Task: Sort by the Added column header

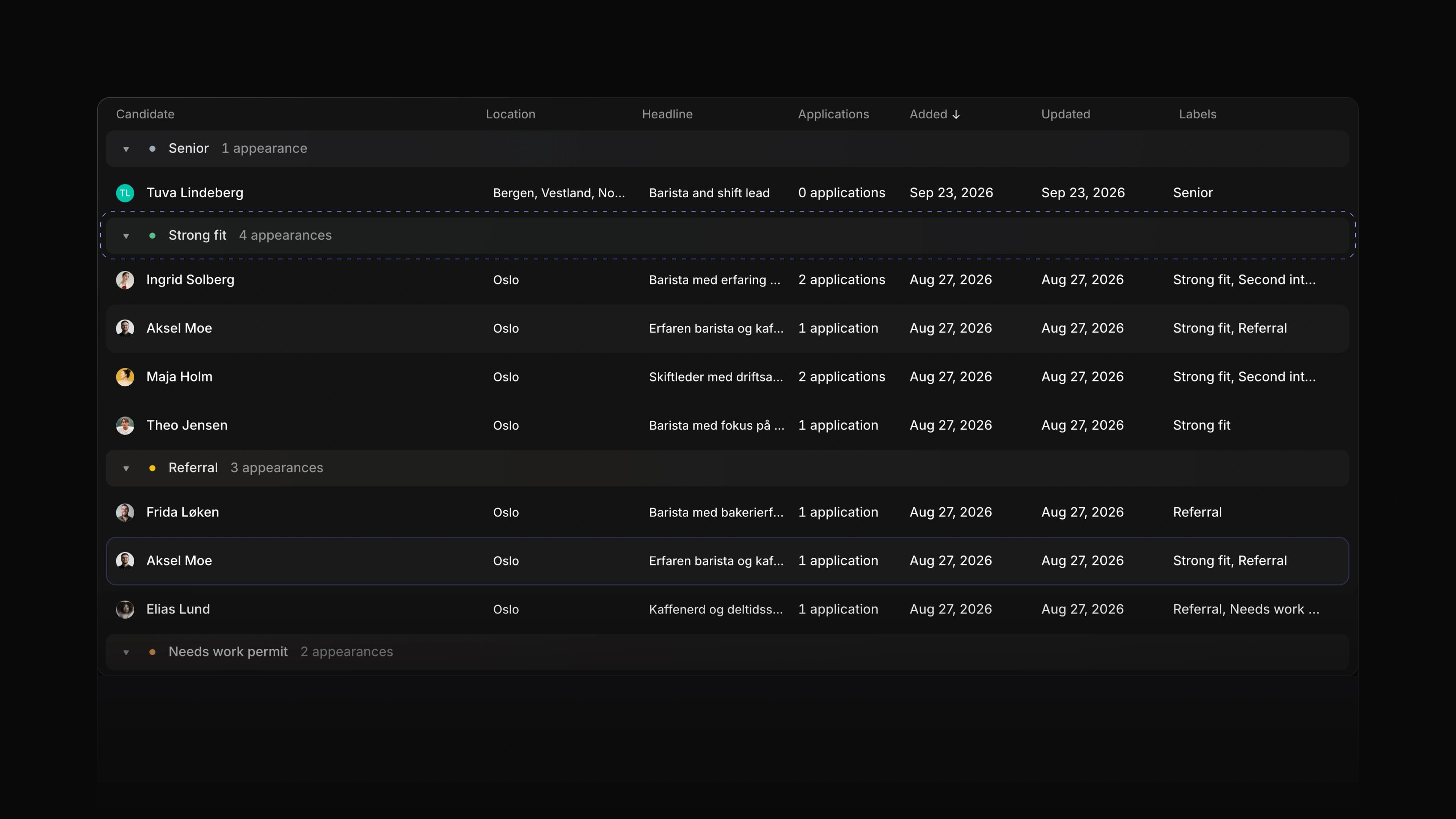Action: point(928,114)
